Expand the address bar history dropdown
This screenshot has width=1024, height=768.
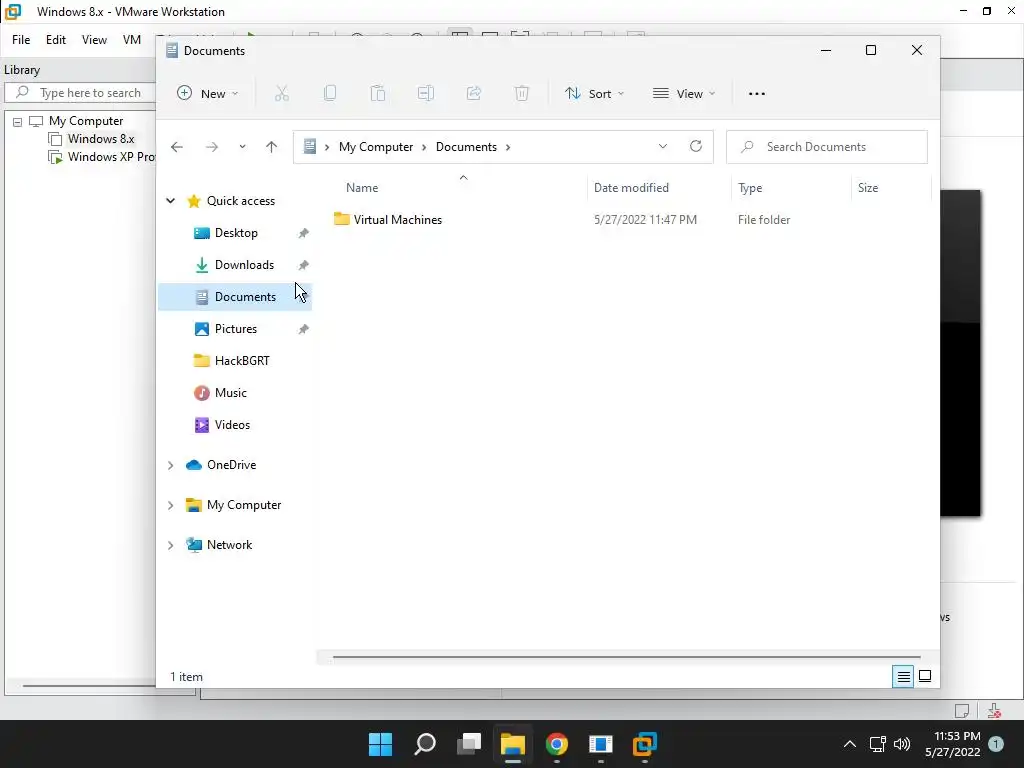point(663,146)
